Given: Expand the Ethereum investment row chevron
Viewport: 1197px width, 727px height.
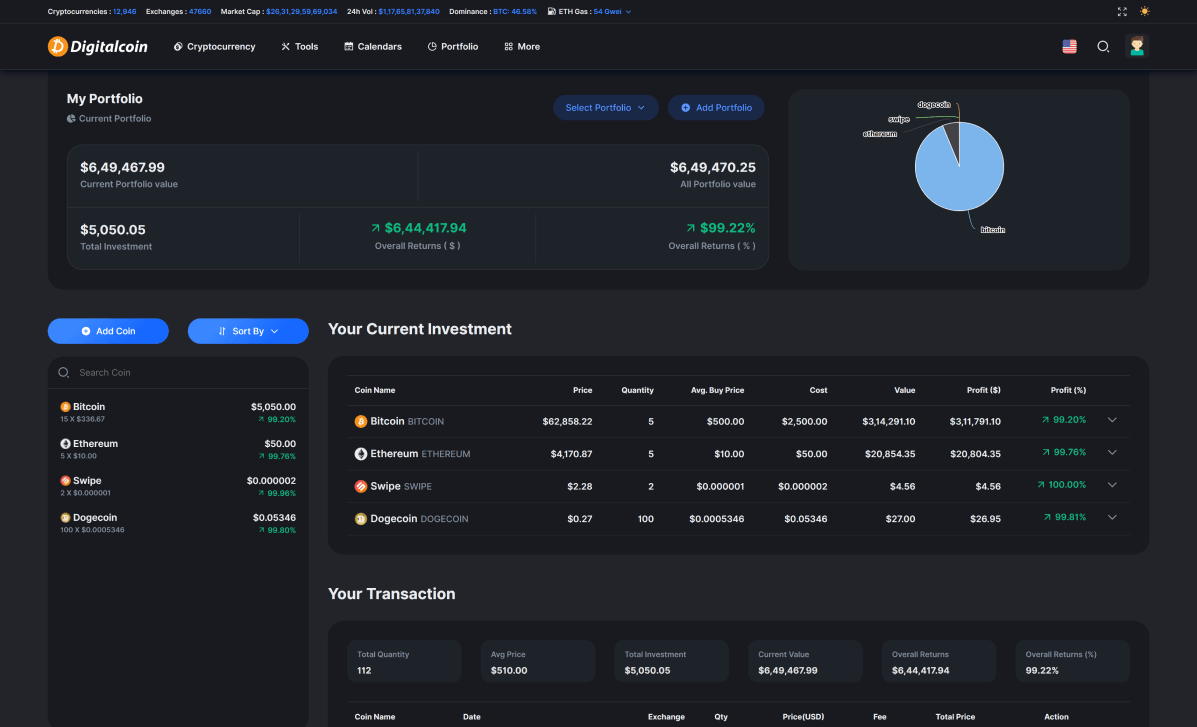Looking at the screenshot, I should click(x=1112, y=452).
